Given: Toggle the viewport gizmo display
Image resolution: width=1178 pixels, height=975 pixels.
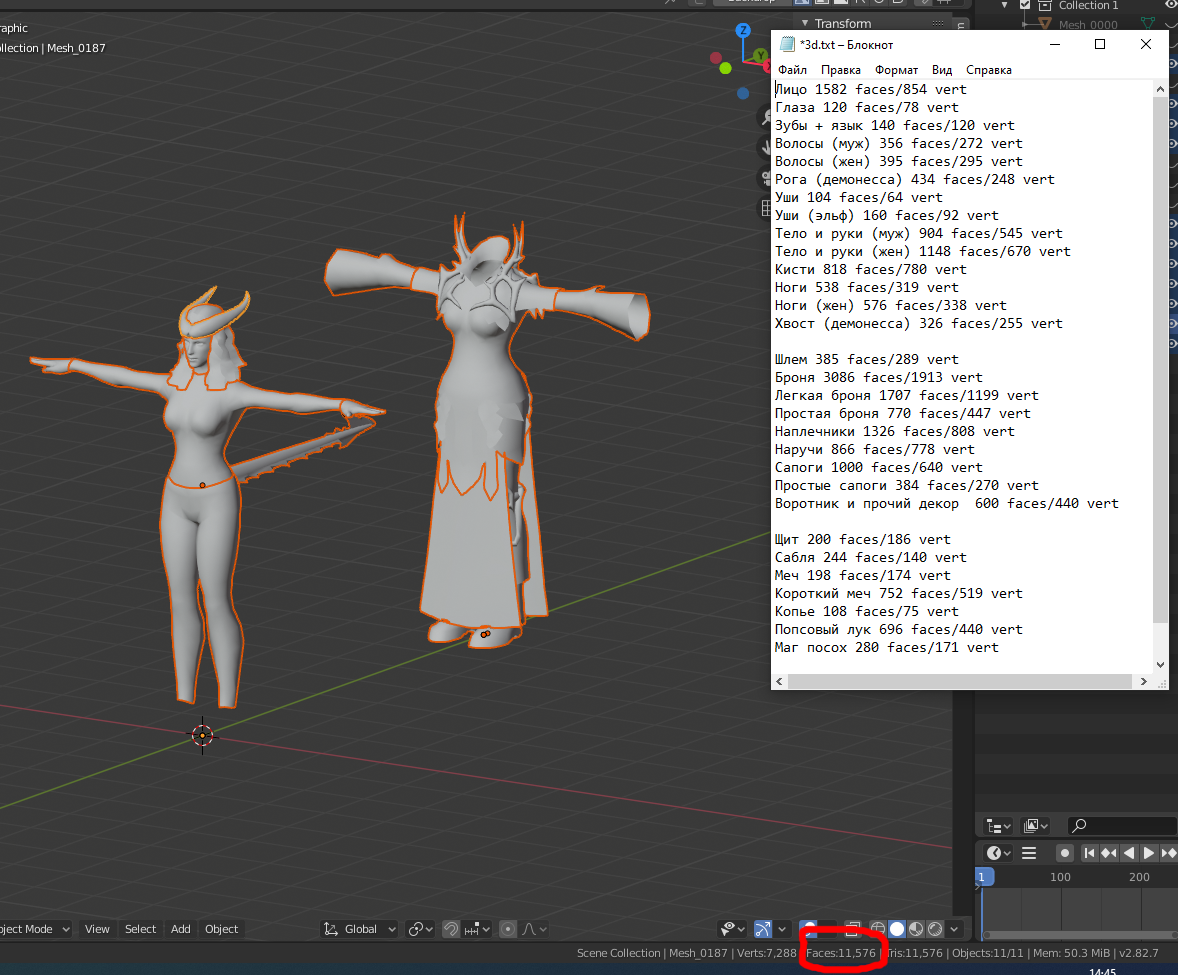Looking at the screenshot, I should 763,929.
